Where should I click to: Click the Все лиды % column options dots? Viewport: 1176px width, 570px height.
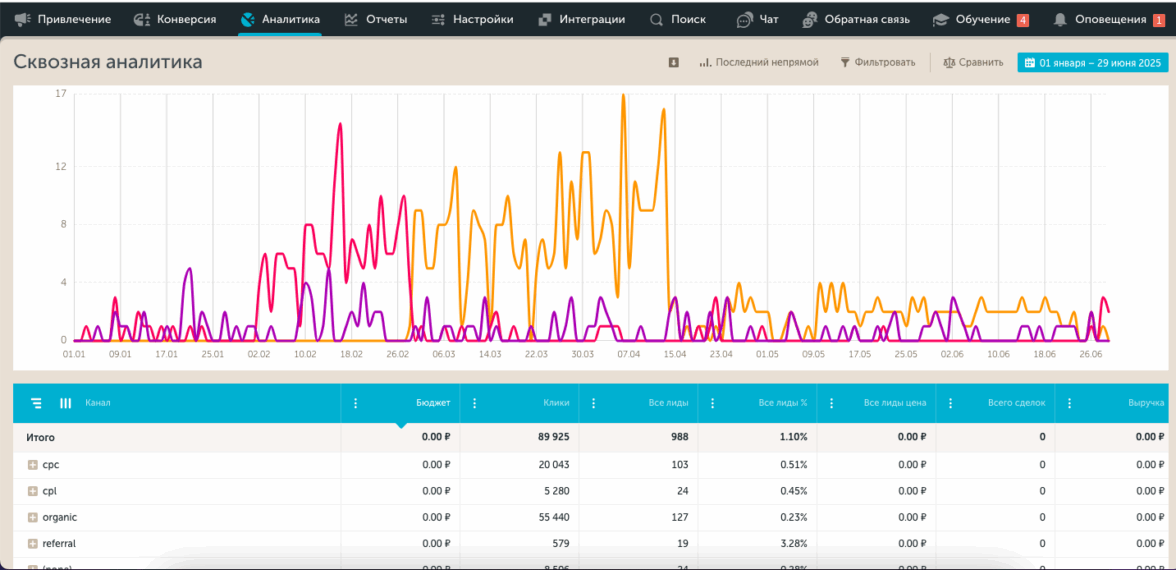pos(712,403)
